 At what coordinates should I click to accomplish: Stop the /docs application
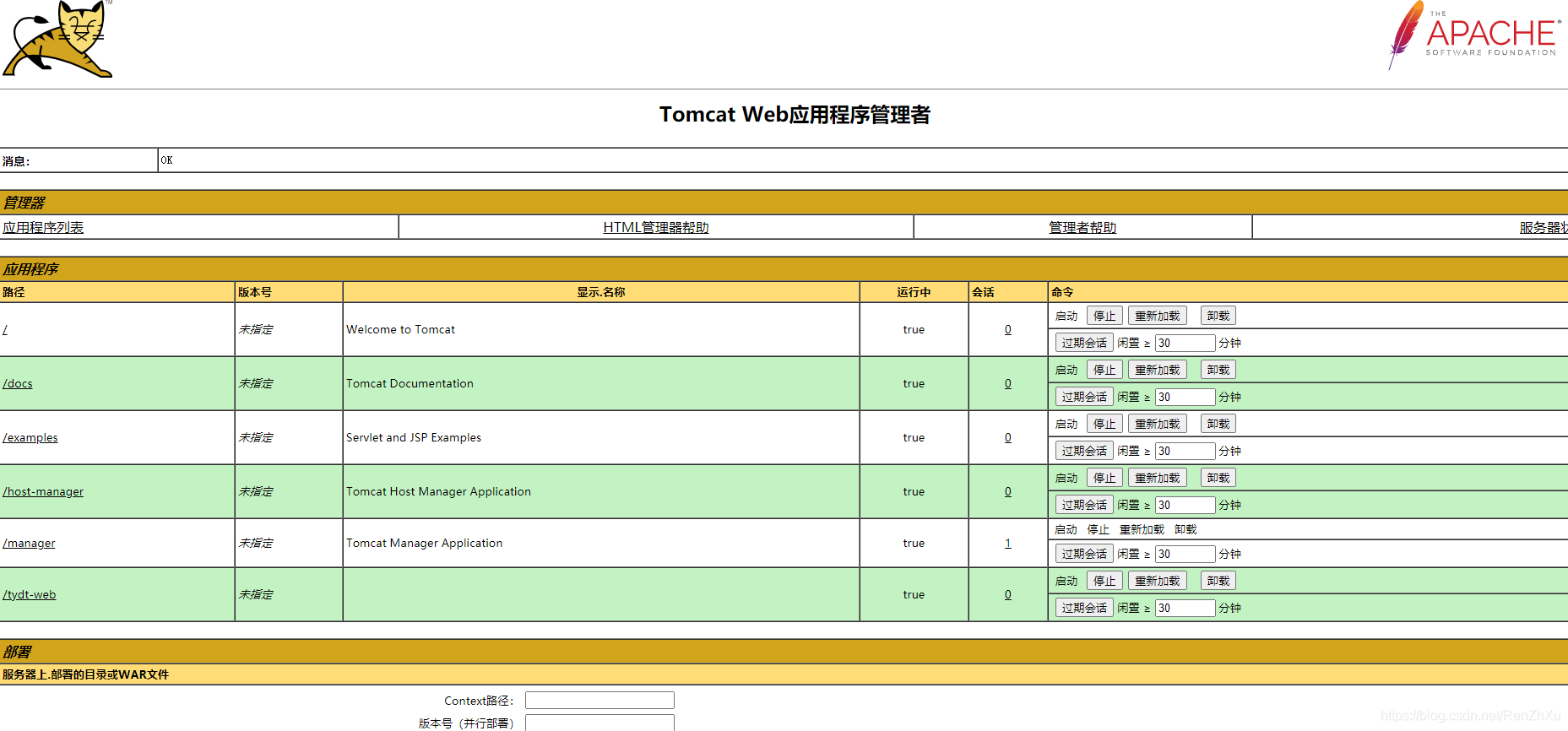coord(1104,370)
